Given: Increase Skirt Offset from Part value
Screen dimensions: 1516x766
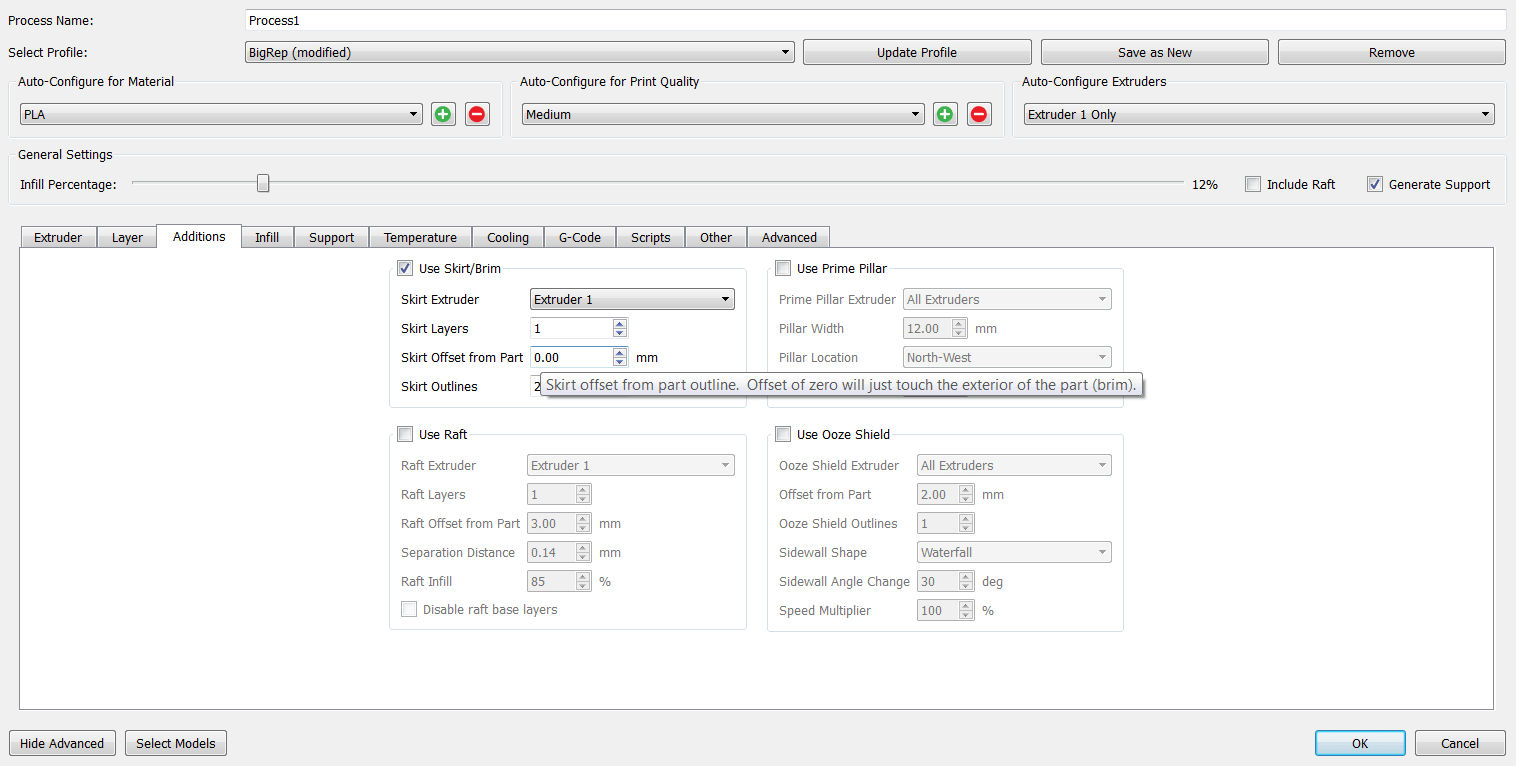Looking at the screenshot, I should pyautogui.click(x=620, y=353).
